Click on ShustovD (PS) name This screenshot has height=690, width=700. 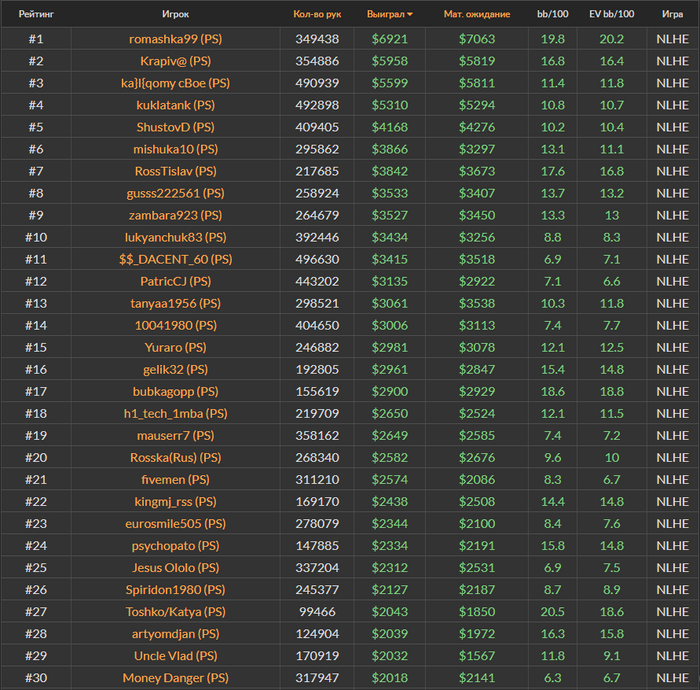pyautogui.click(x=175, y=127)
